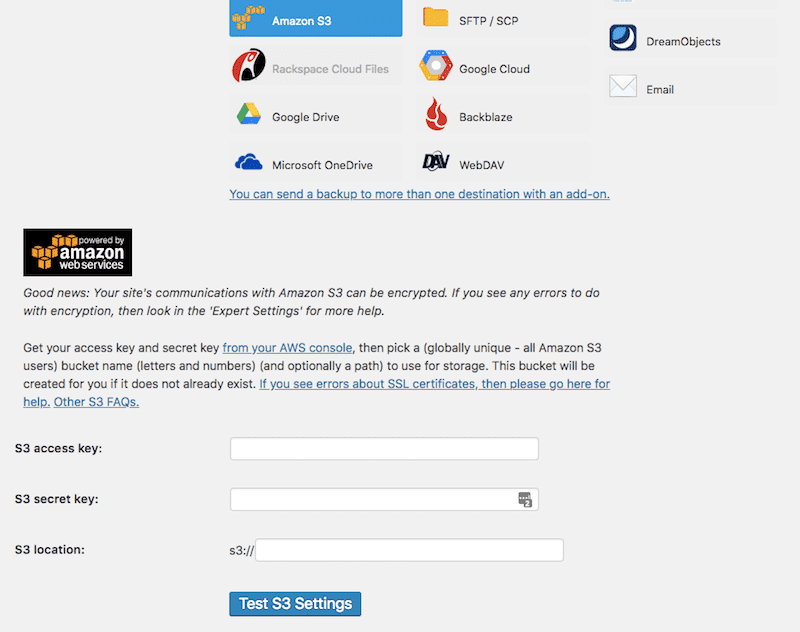The height and width of the screenshot is (632, 800).
Task: Click the Email envelope icon
Action: click(x=623, y=86)
